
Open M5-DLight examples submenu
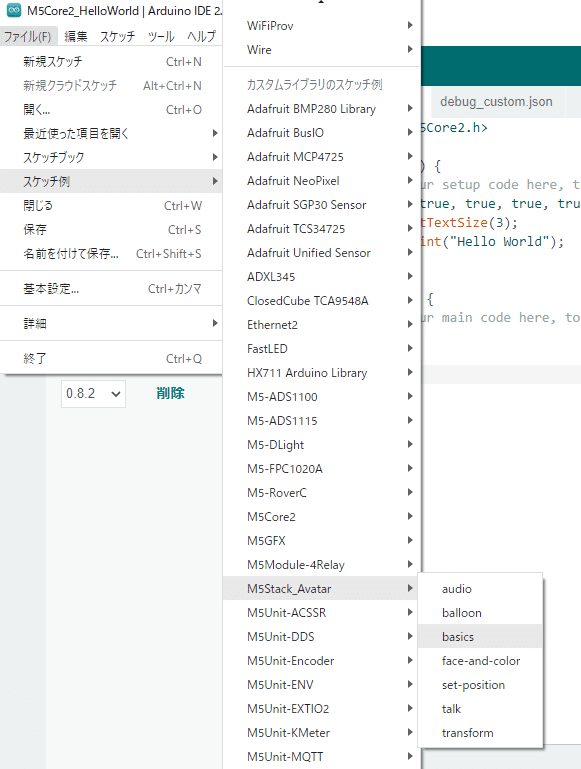coord(322,445)
